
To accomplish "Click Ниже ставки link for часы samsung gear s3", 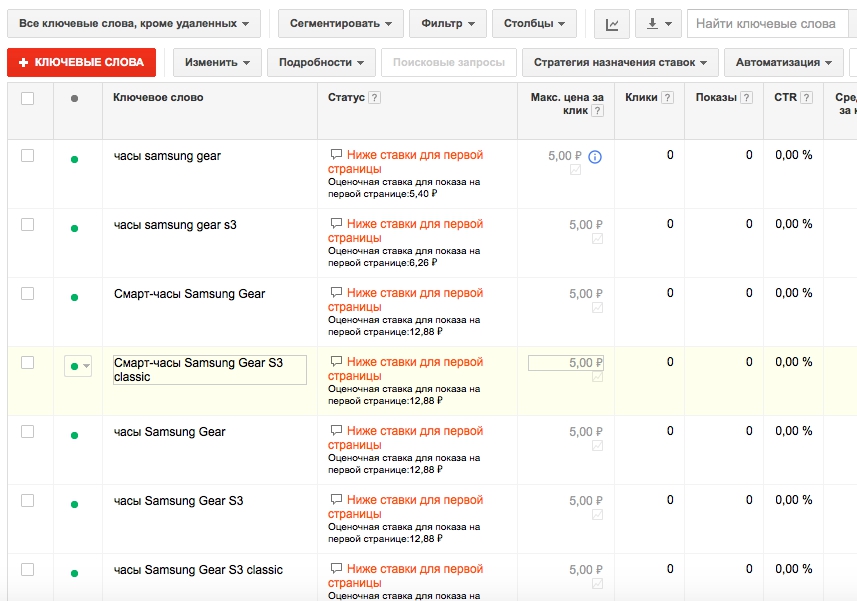I will tap(406, 231).
